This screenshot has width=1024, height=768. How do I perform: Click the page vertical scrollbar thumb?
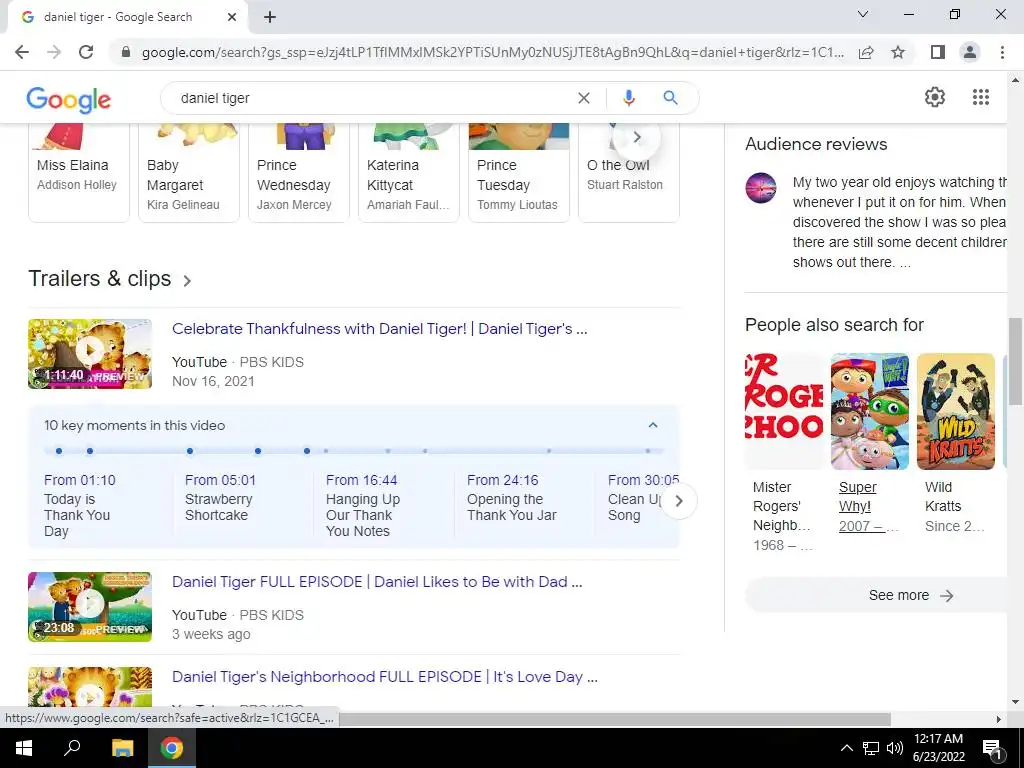point(1015,361)
